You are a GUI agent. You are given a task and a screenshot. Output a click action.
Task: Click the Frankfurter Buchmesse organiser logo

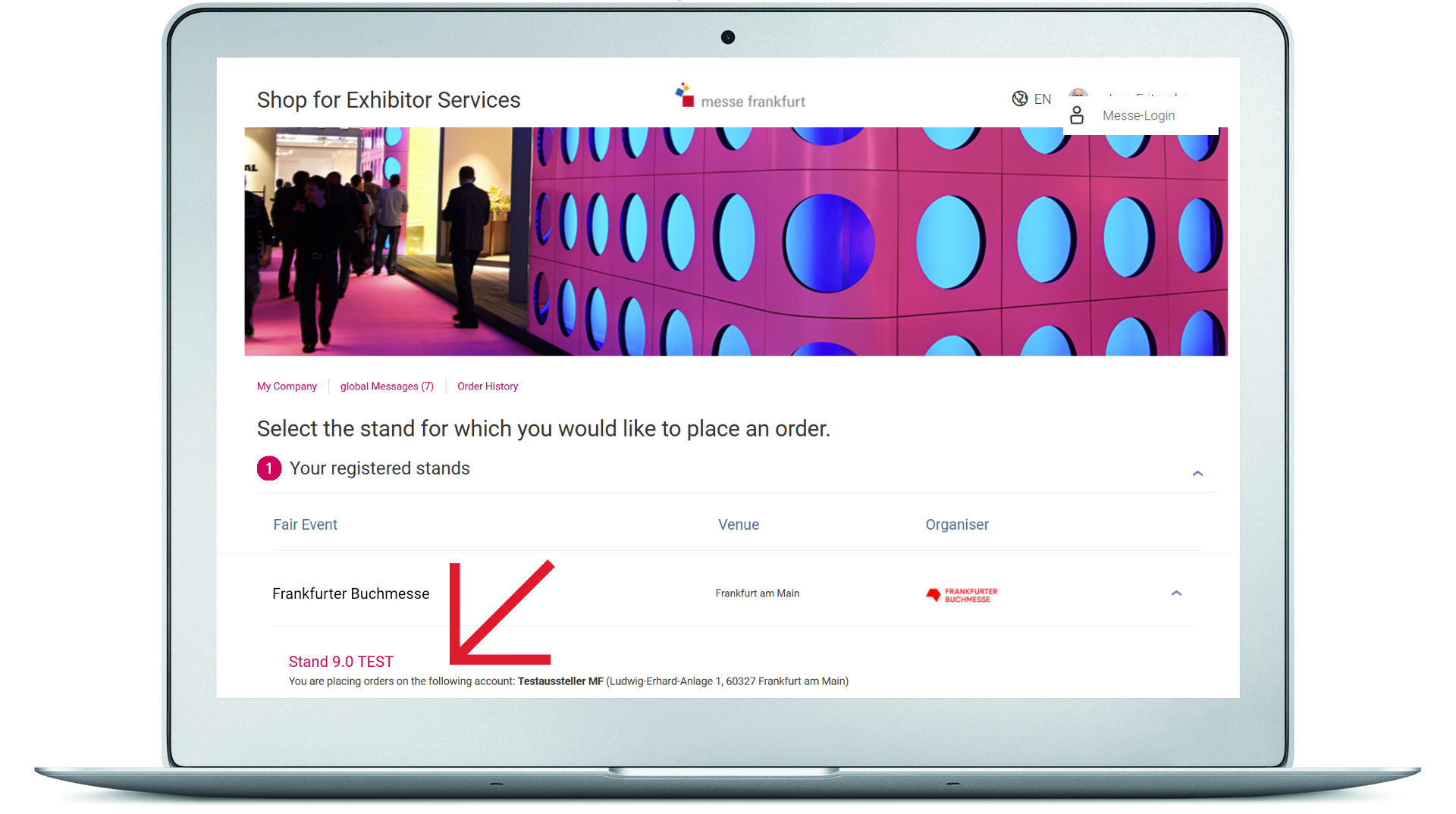pyautogui.click(x=962, y=595)
